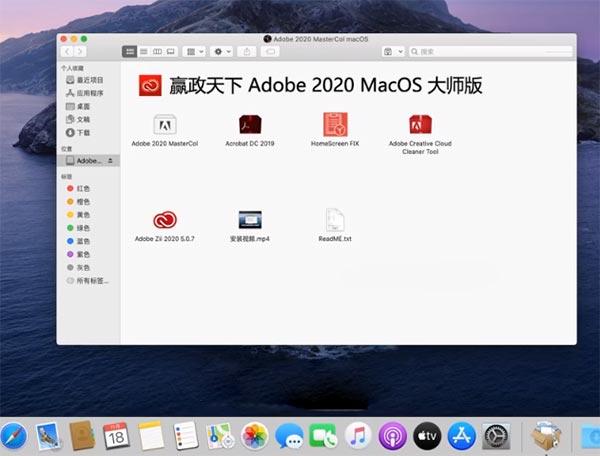Open Mail stamp icon in Dock

point(48,436)
